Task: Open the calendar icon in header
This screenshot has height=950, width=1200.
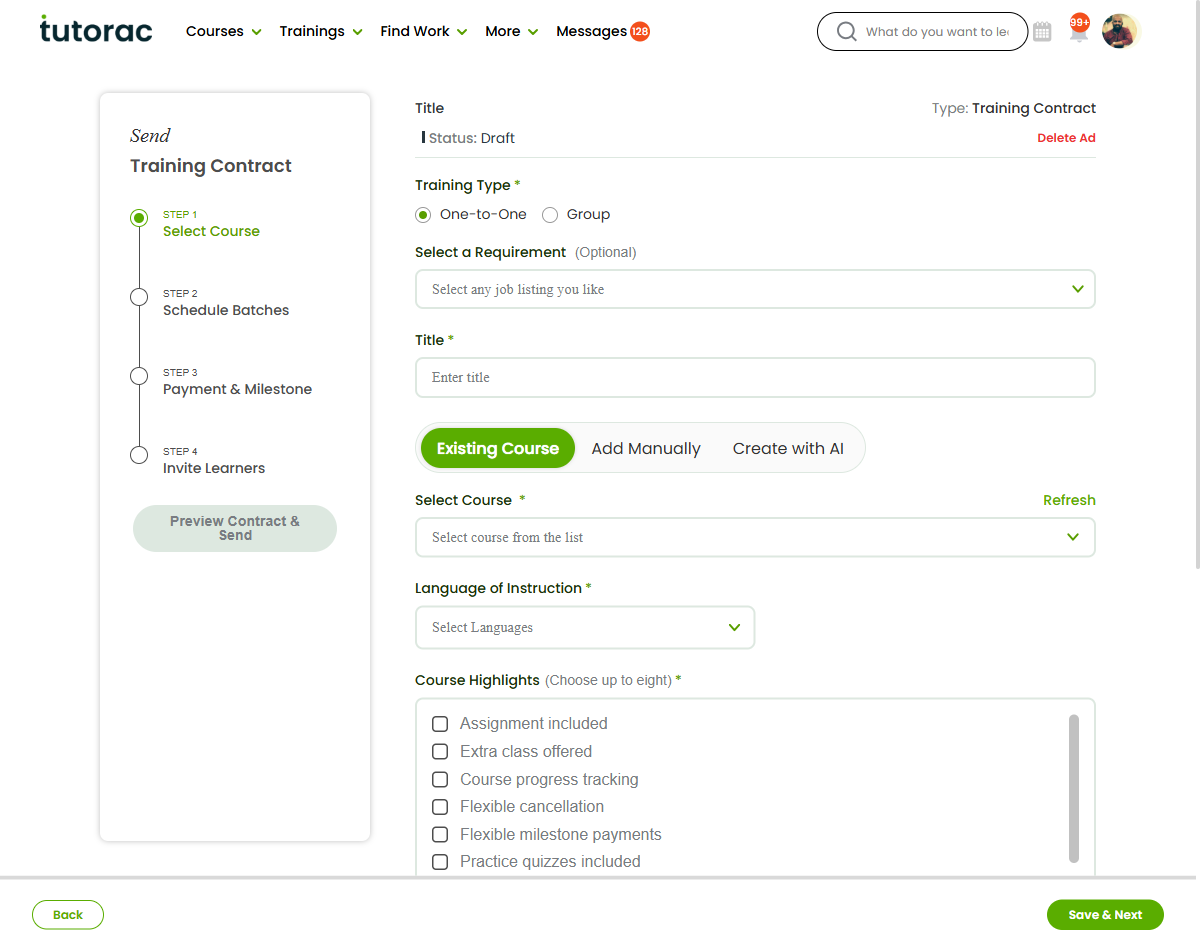Action: [x=1042, y=32]
